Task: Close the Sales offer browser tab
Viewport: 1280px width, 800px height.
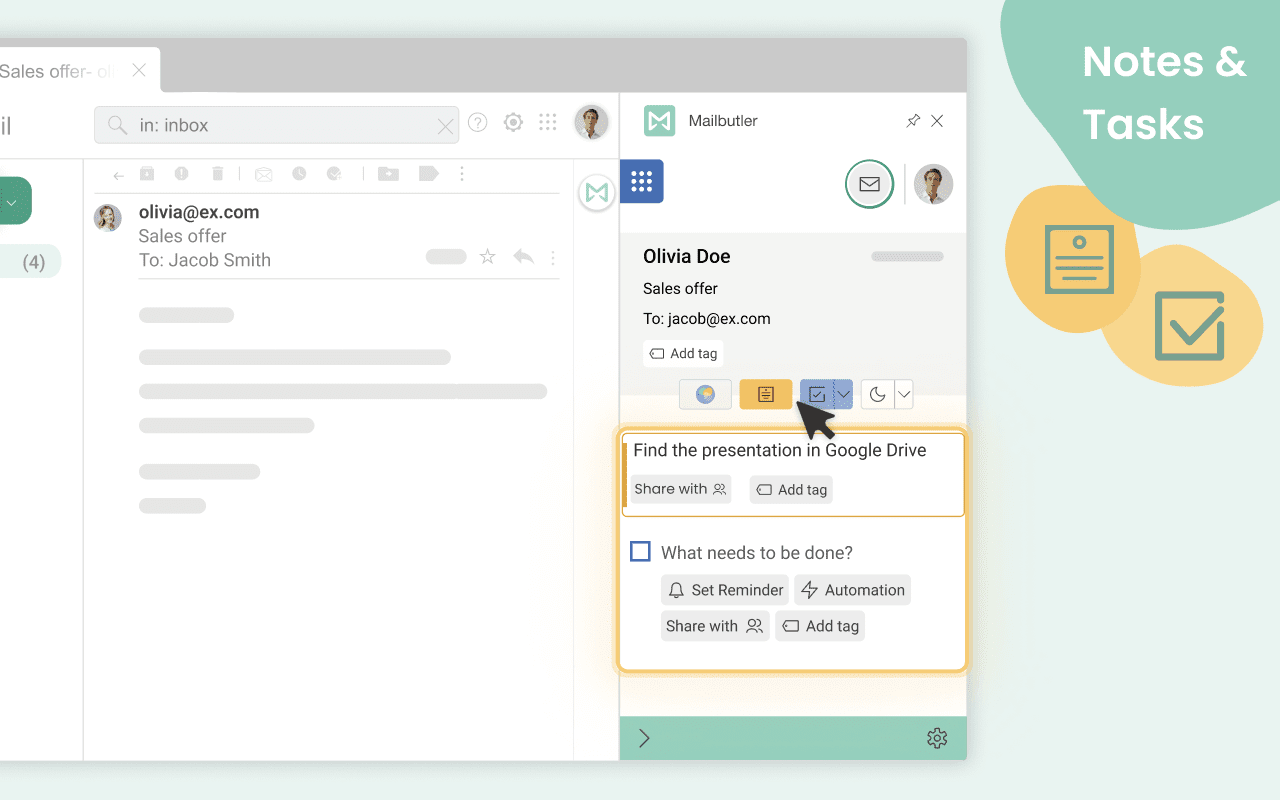Action: (139, 70)
